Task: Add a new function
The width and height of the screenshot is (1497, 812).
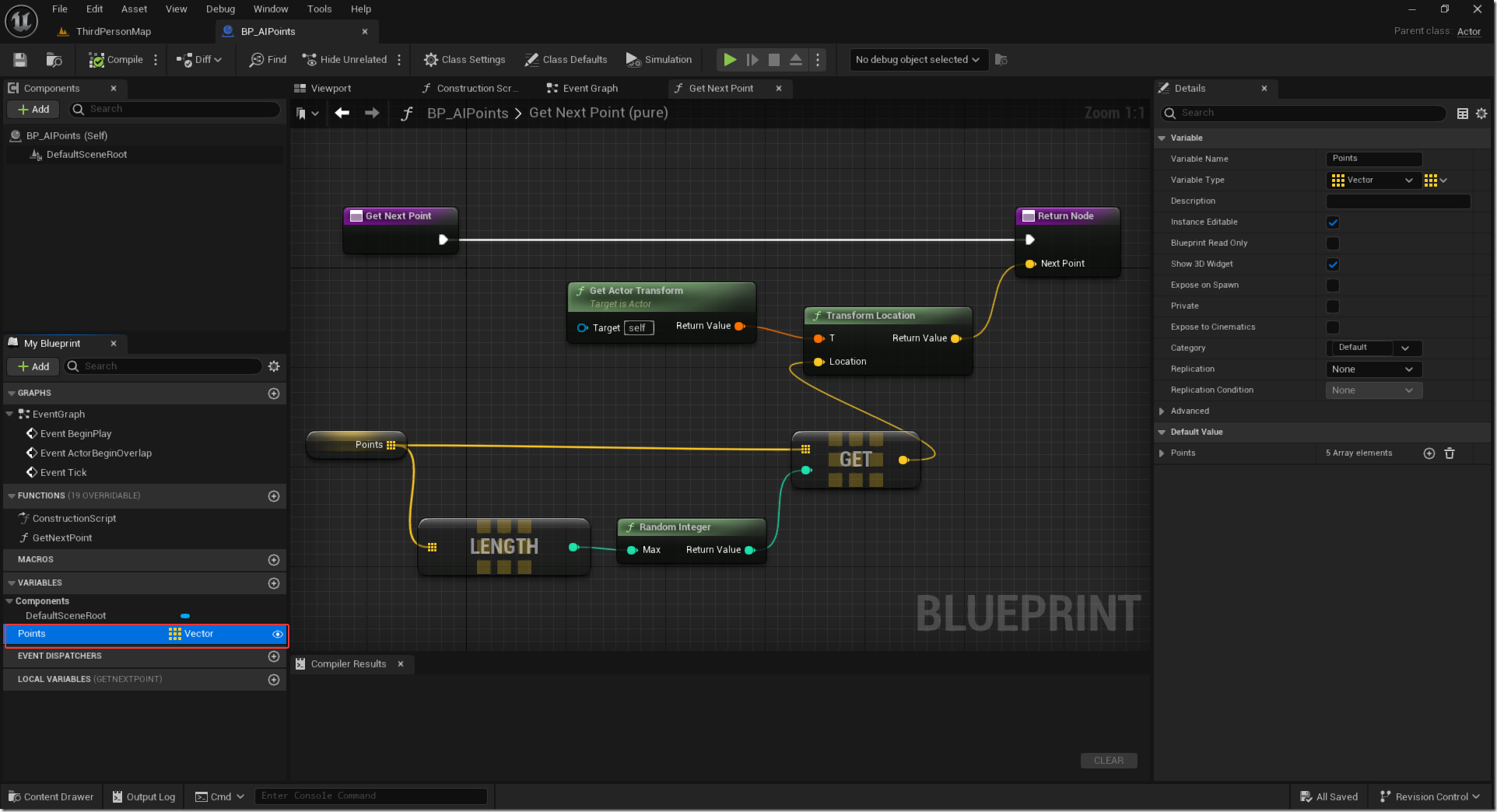Action: tap(274, 496)
